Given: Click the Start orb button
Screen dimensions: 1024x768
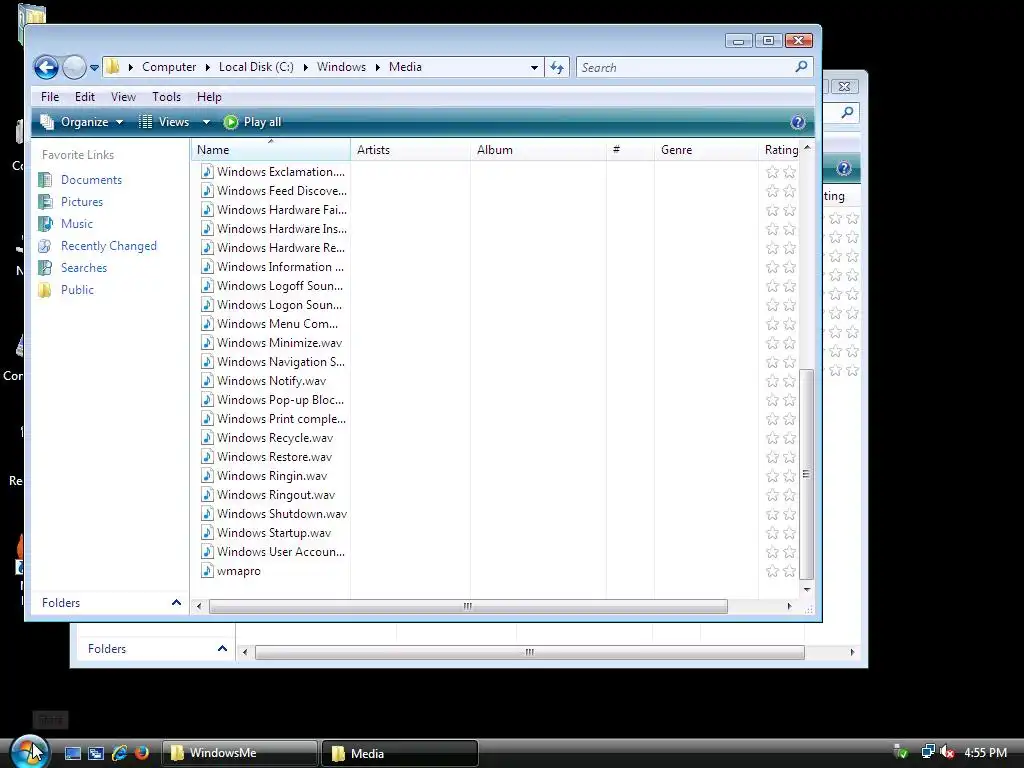Looking at the screenshot, I should (29, 752).
